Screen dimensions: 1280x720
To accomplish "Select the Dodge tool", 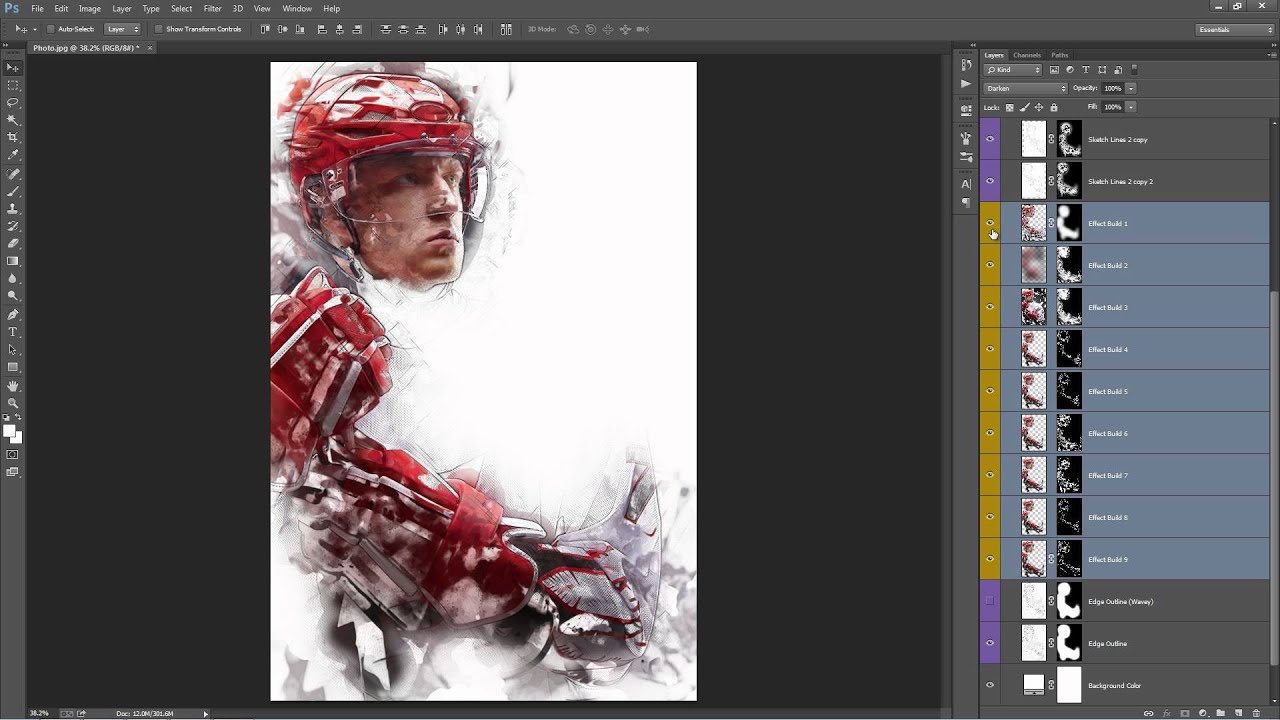I will click(13, 296).
